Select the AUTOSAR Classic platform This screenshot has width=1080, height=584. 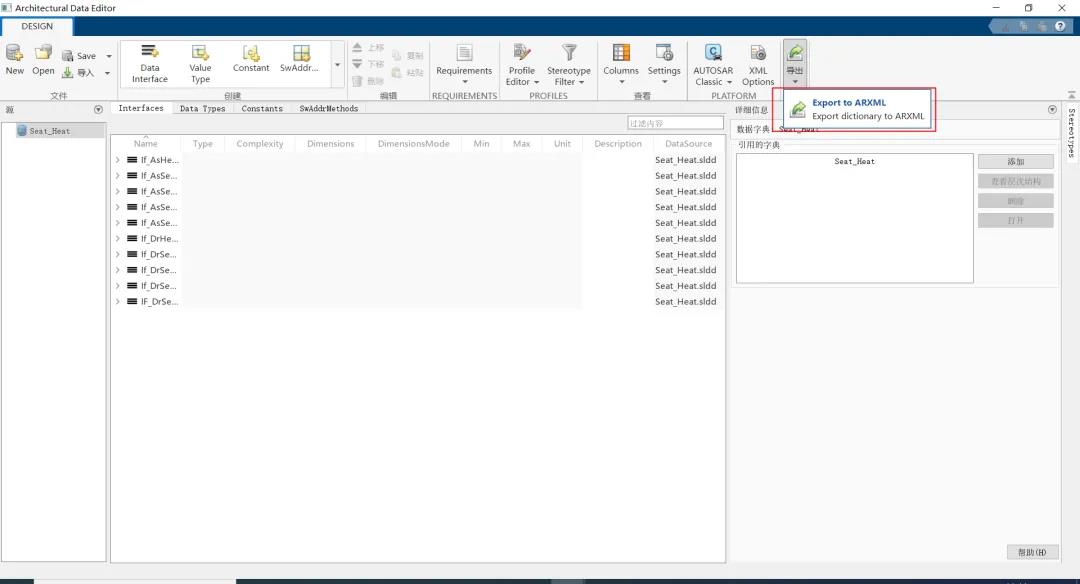(x=714, y=64)
